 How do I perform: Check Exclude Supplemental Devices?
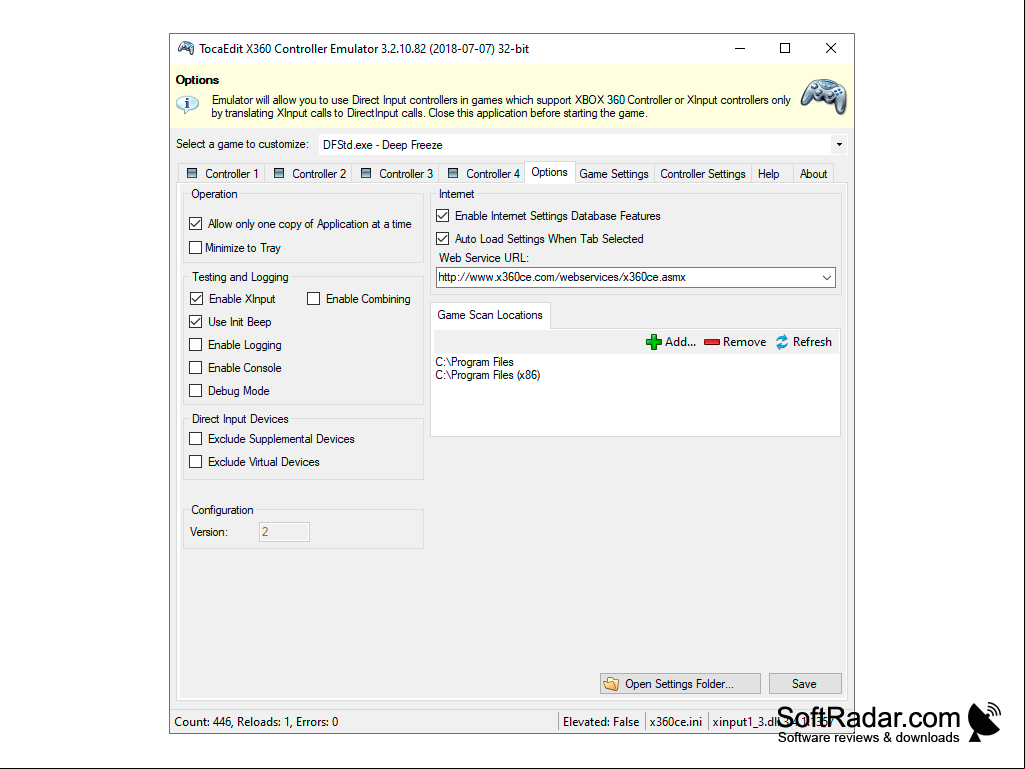tap(195, 439)
